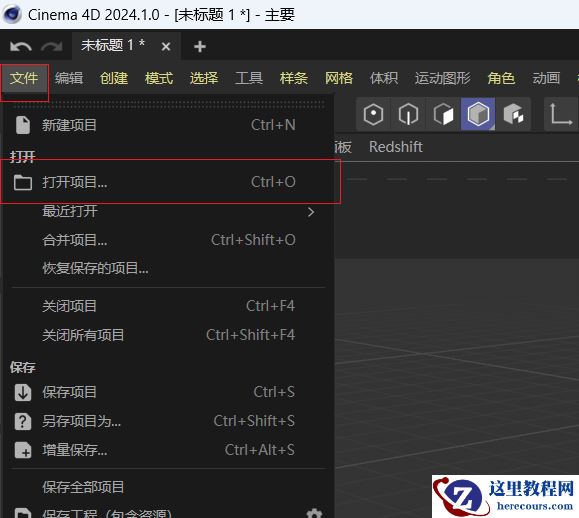Select the Texture mode checkered cube icon
Image resolution: width=579 pixels, height=518 pixels.
pyautogui.click(x=513, y=114)
